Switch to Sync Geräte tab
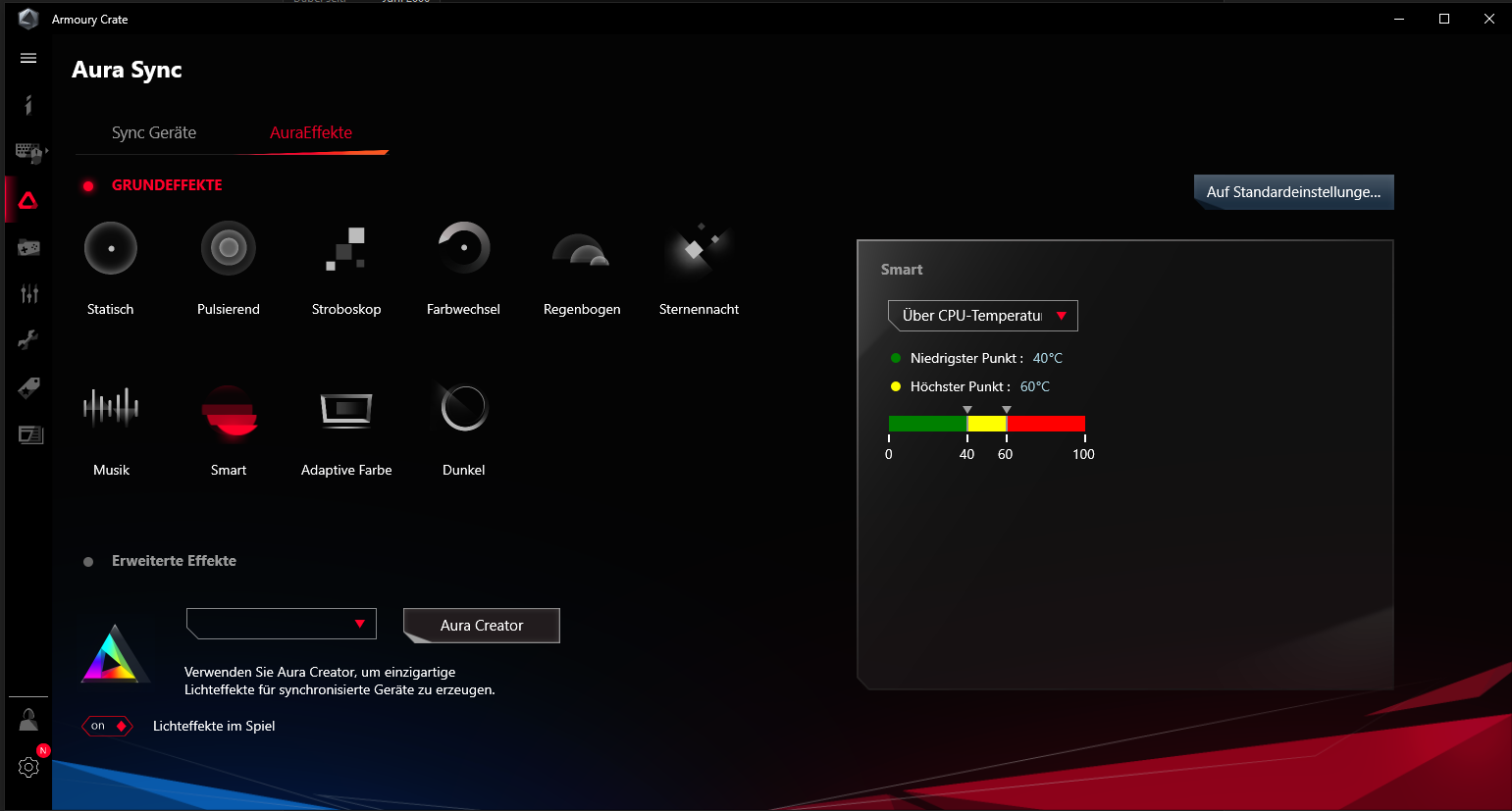Screen dimensions: 1512x811 click(154, 132)
